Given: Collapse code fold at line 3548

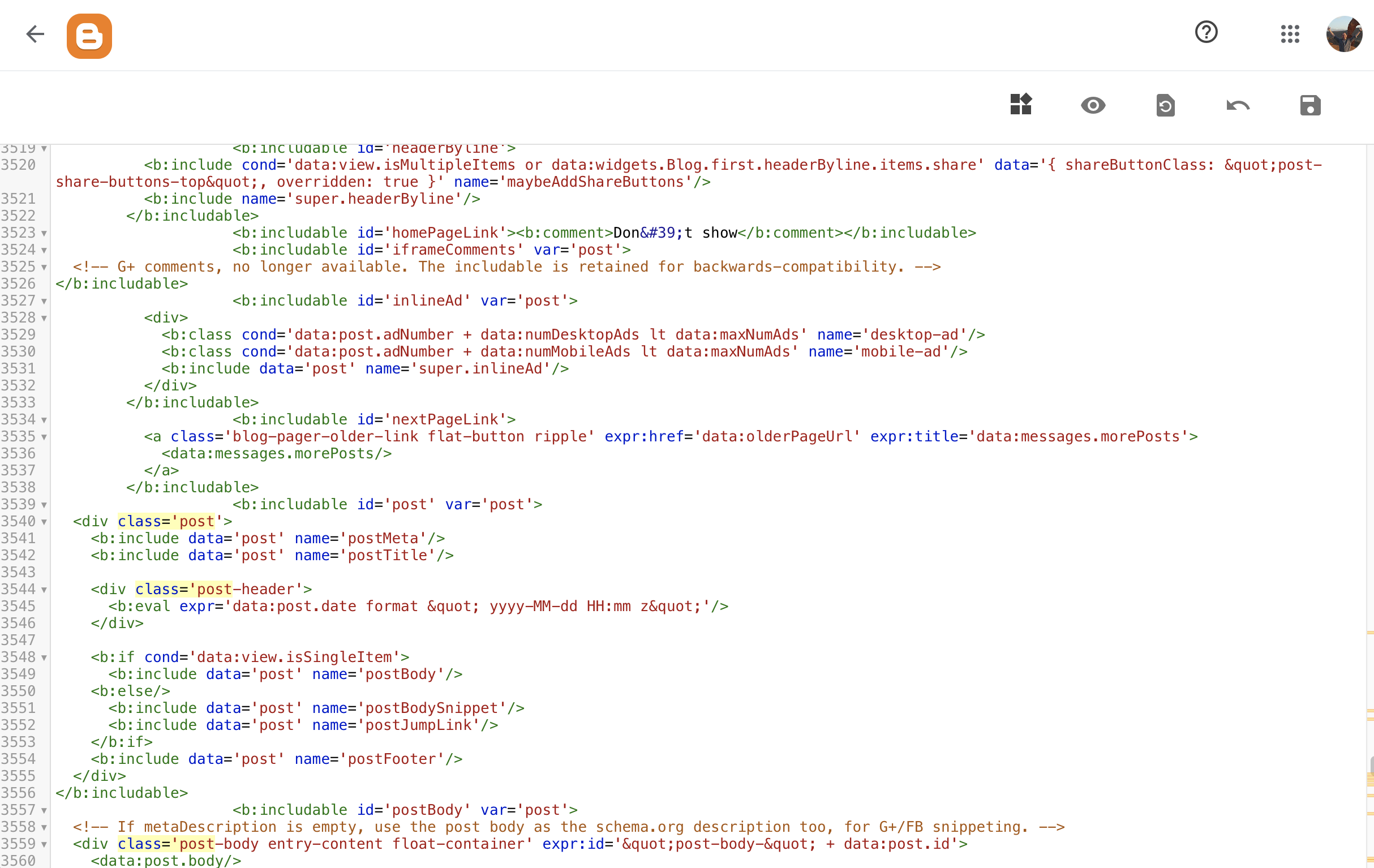Looking at the screenshot, I should click(x=44, y=658).
